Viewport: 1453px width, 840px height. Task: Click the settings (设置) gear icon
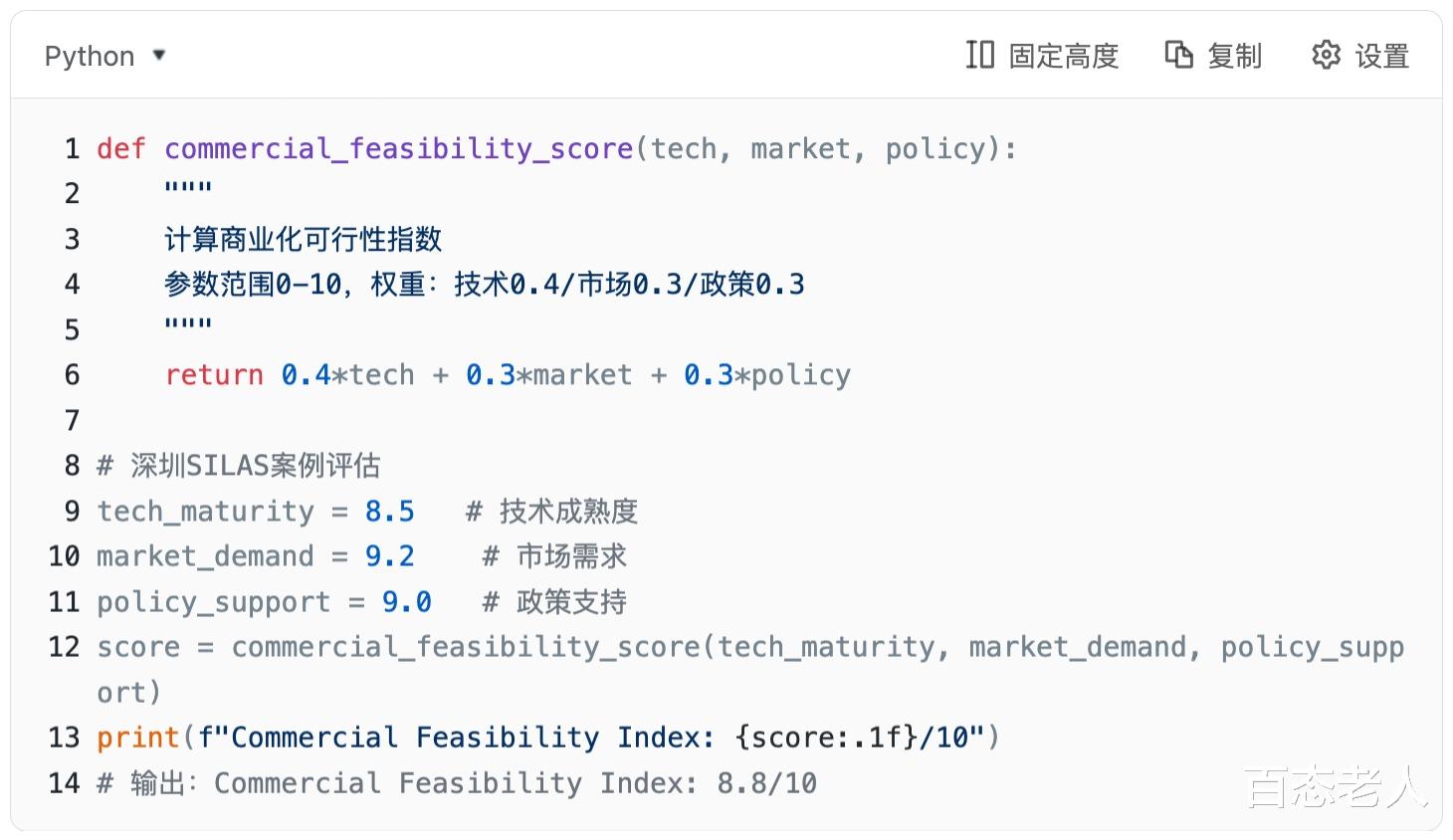click(1326, 55)
